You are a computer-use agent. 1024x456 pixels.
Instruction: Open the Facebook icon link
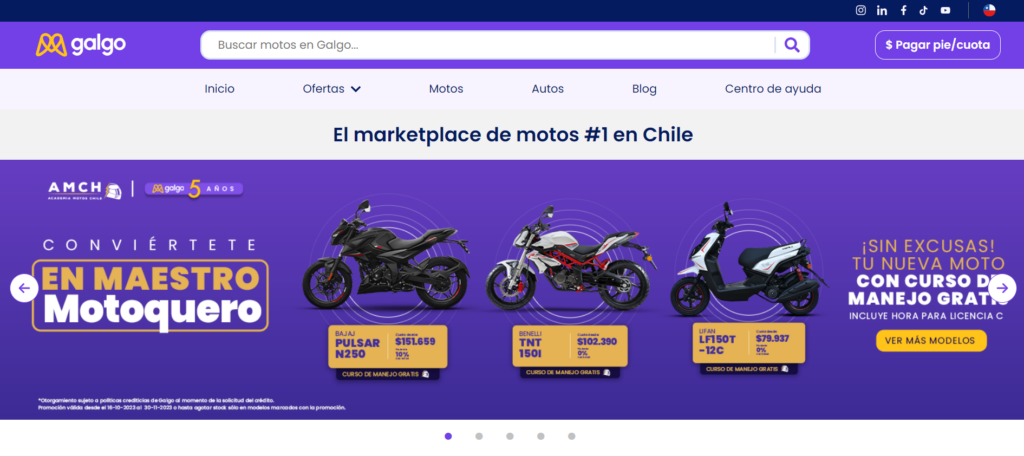tap(903, 10)
